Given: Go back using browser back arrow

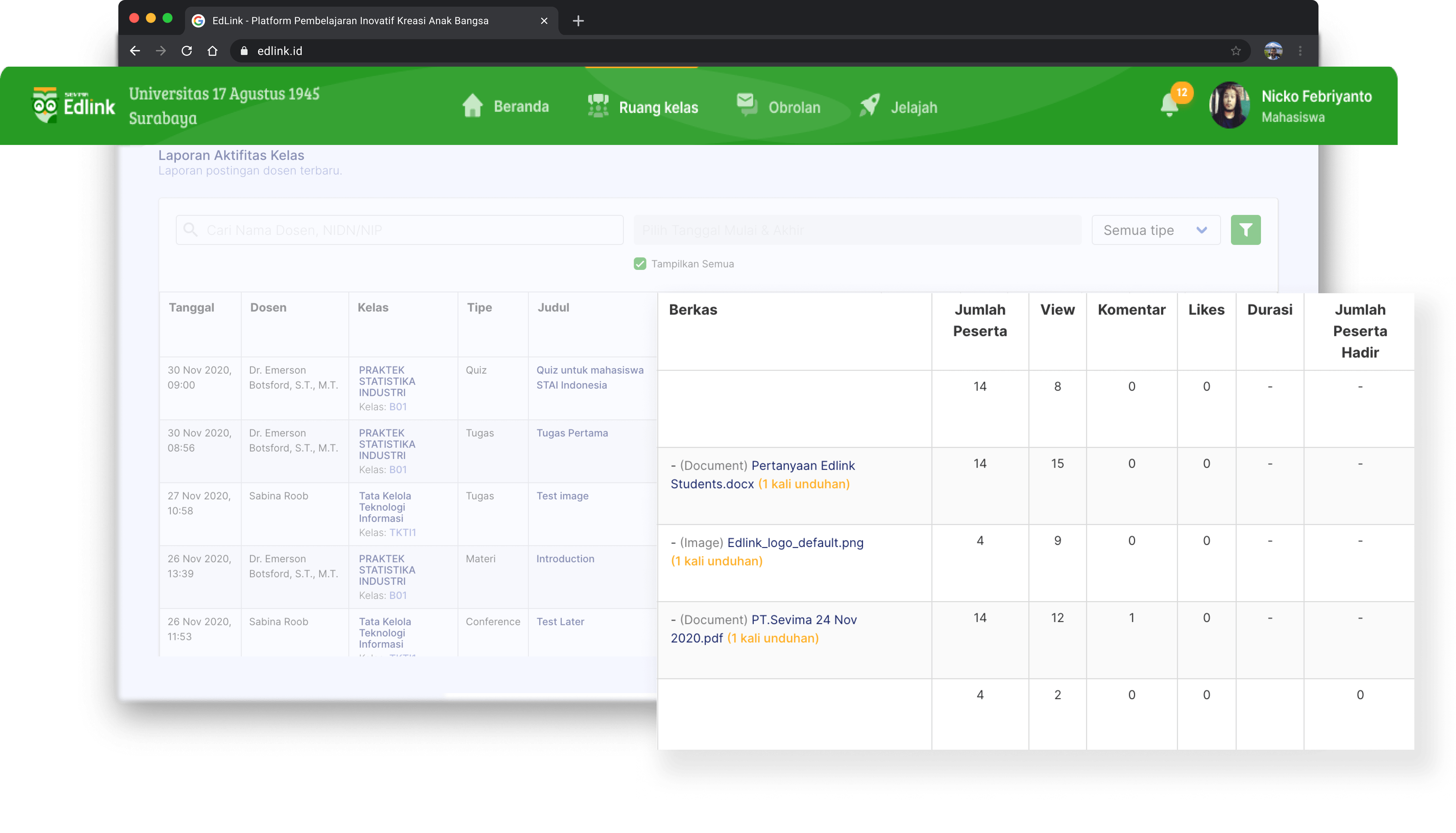Looking at the screenshot, I should (135, 51).
